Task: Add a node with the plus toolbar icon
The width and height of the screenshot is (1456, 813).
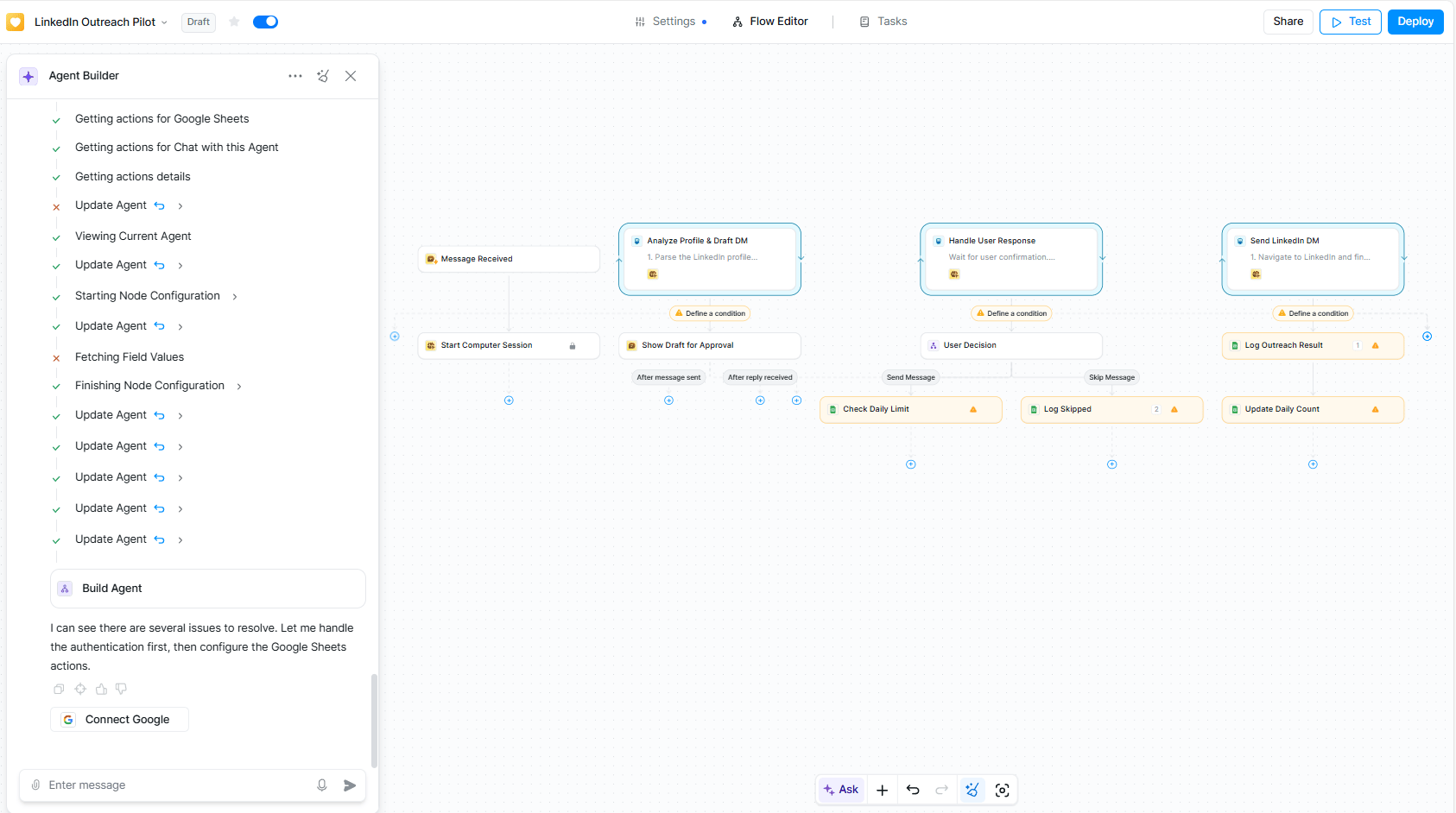Action: [883, 790]
